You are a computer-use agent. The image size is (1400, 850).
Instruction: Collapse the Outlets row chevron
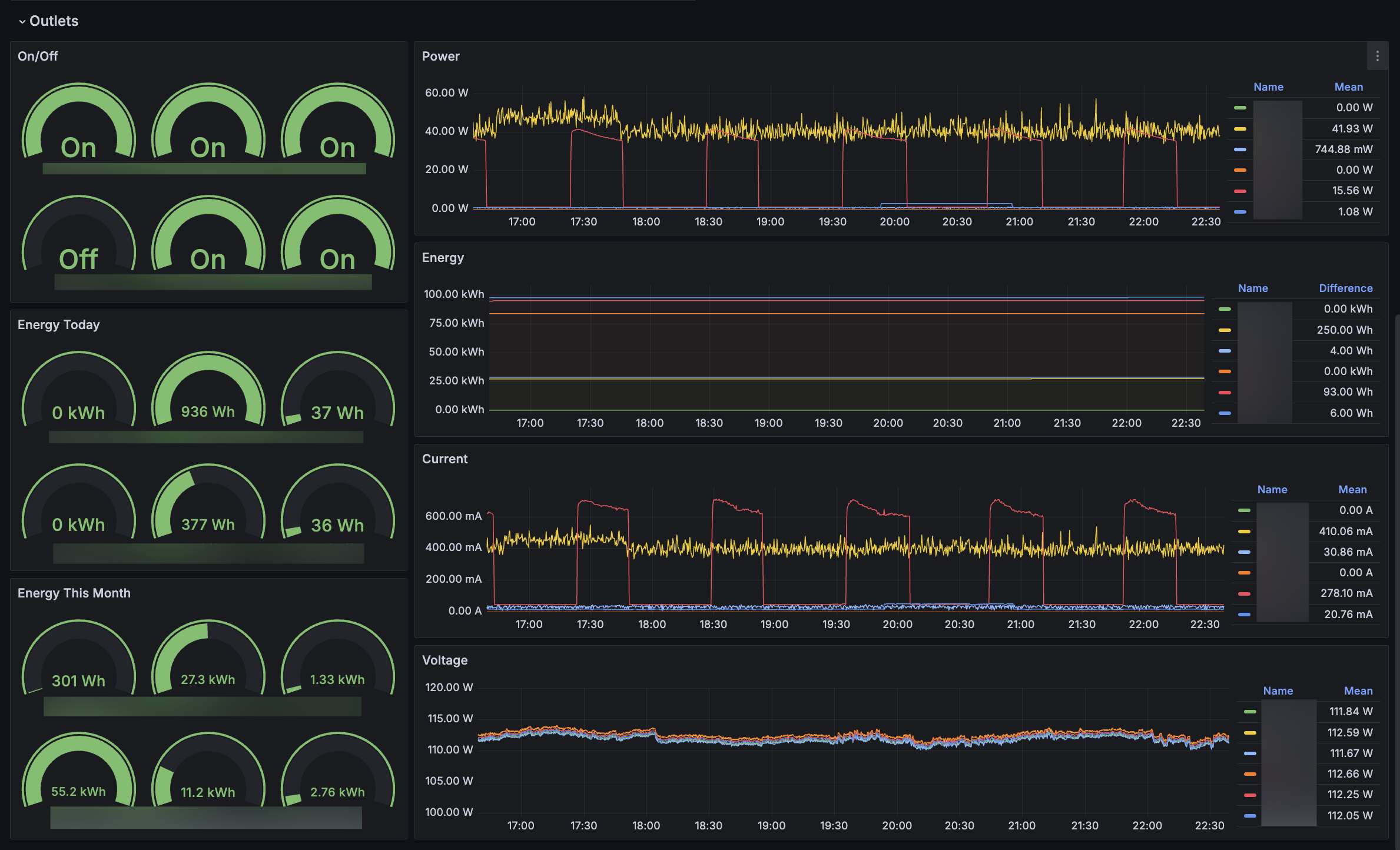22,22
